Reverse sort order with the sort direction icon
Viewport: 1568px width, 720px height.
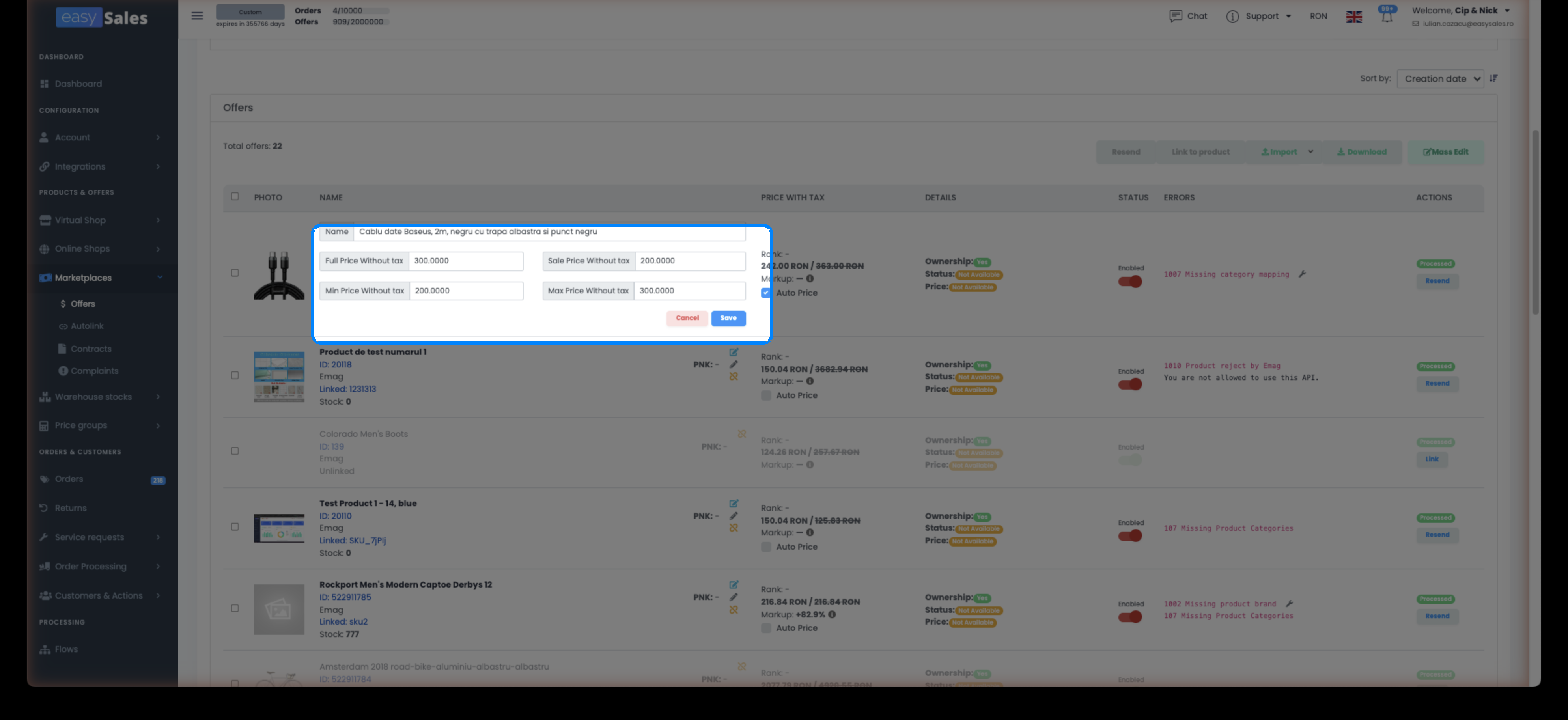coord(1493,78)
